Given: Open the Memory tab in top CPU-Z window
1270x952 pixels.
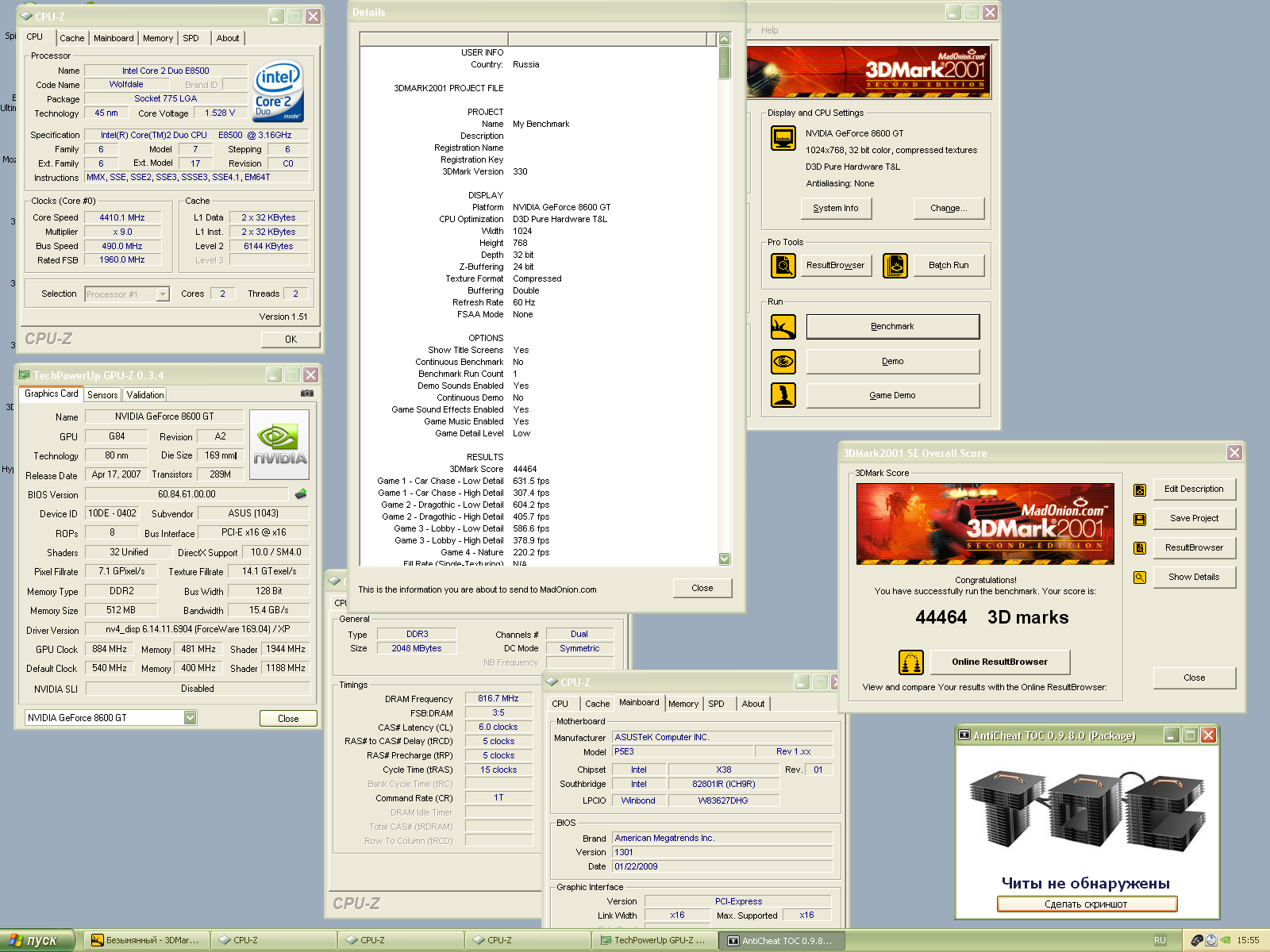Looking at the screenshot, I should click(158, 38).
